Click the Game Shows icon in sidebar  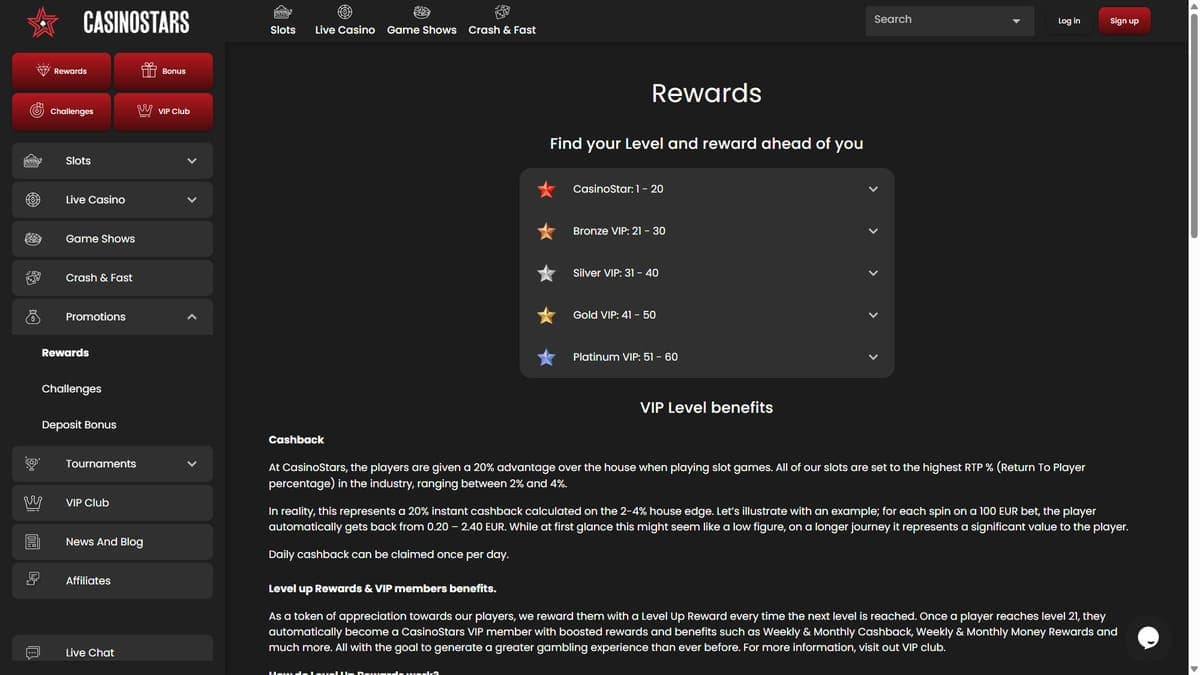(33, 238)
